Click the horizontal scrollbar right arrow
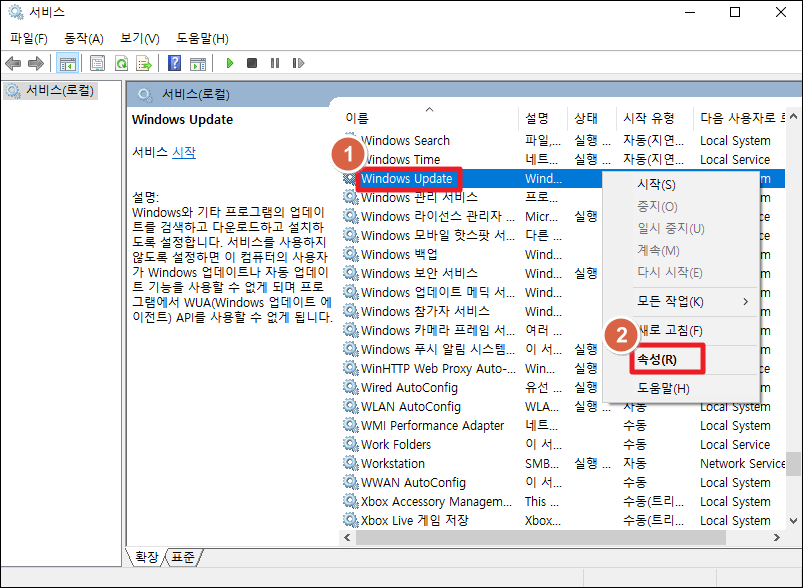Viewport: 803px width, 588px height. tap(777, 537)
